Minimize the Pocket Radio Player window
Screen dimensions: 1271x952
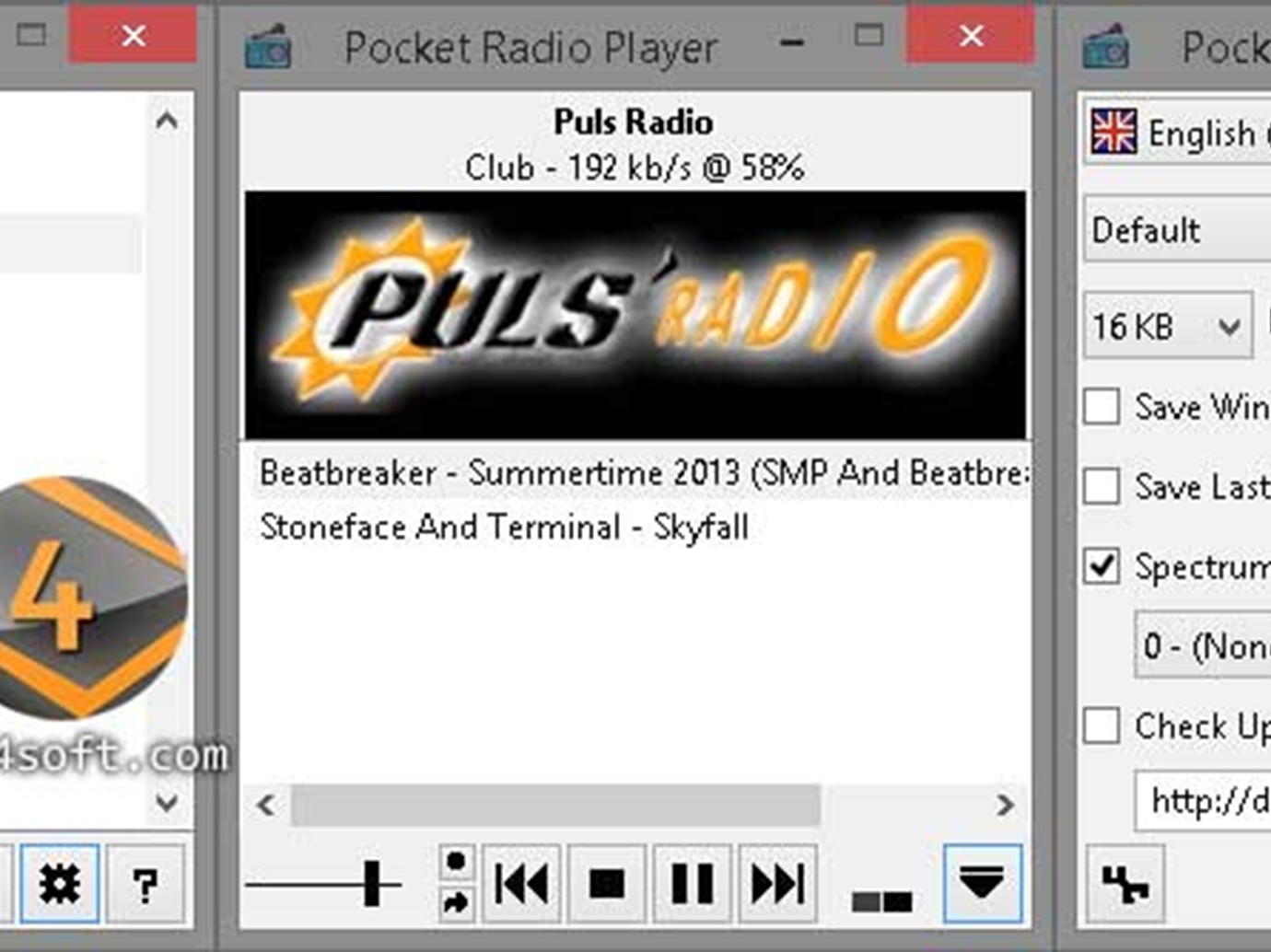(792, 42)
